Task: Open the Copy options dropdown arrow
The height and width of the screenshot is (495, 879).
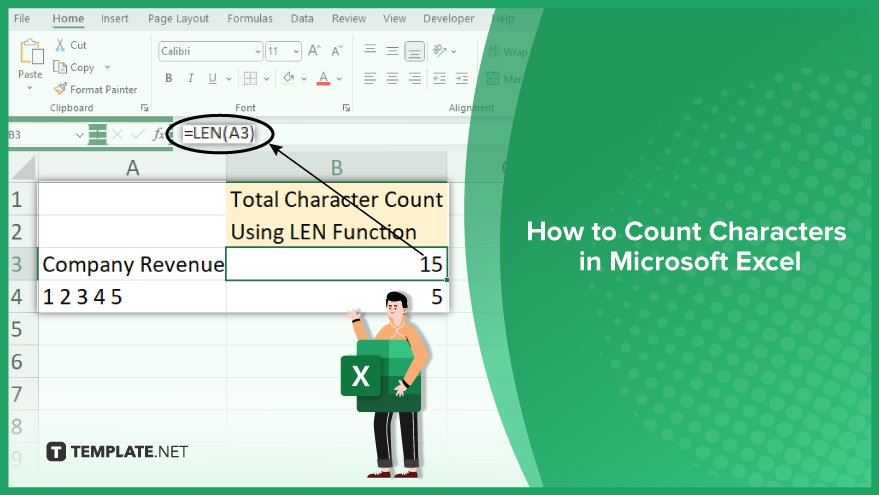Action: pos(107,67)
